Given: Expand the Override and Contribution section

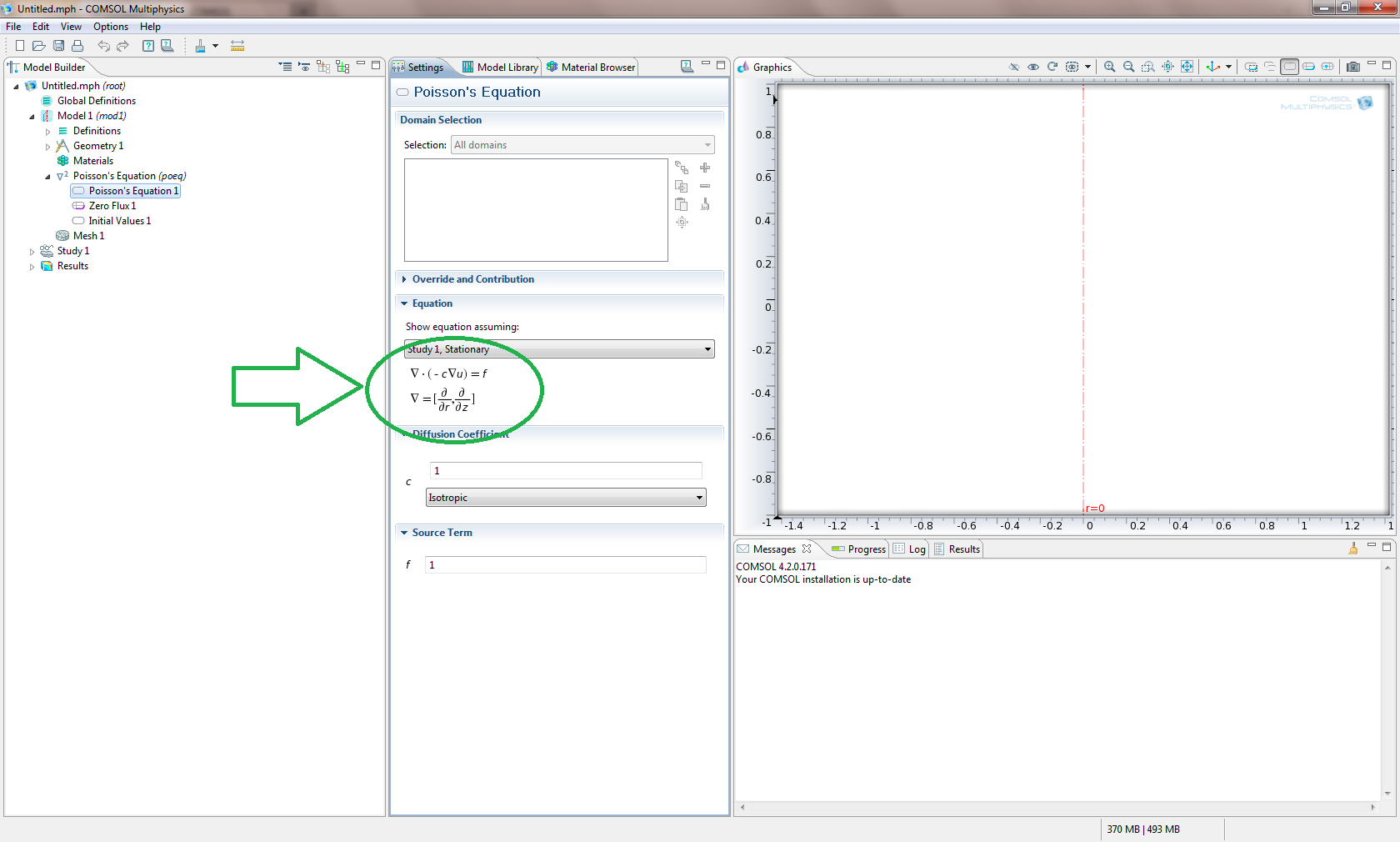Looking at the screenshot, I should pyautogui.click(x=472, y=279).
